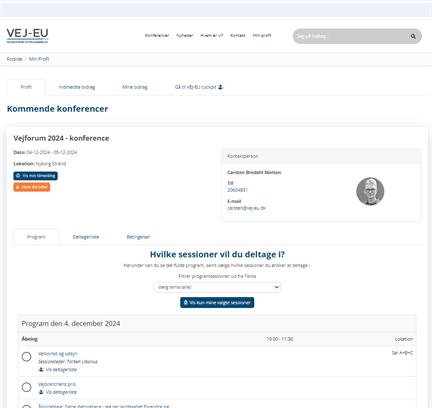Open the Mine bidrag tab
The image size is (432, 408).
tap(135, 87)
